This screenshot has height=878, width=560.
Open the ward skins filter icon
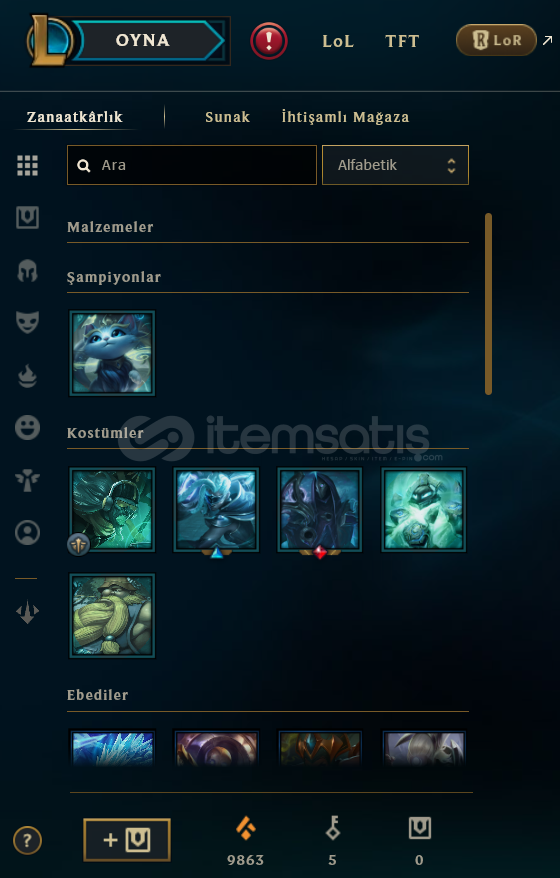point(27,480)
